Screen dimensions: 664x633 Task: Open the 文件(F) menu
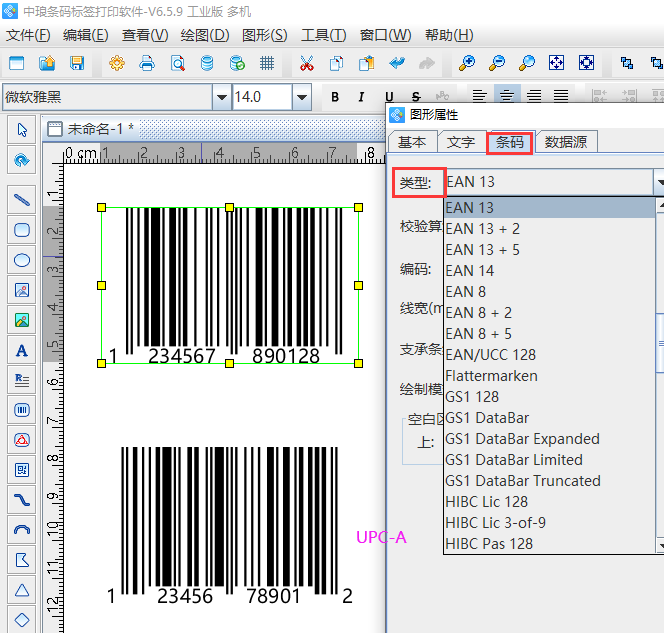28,35
